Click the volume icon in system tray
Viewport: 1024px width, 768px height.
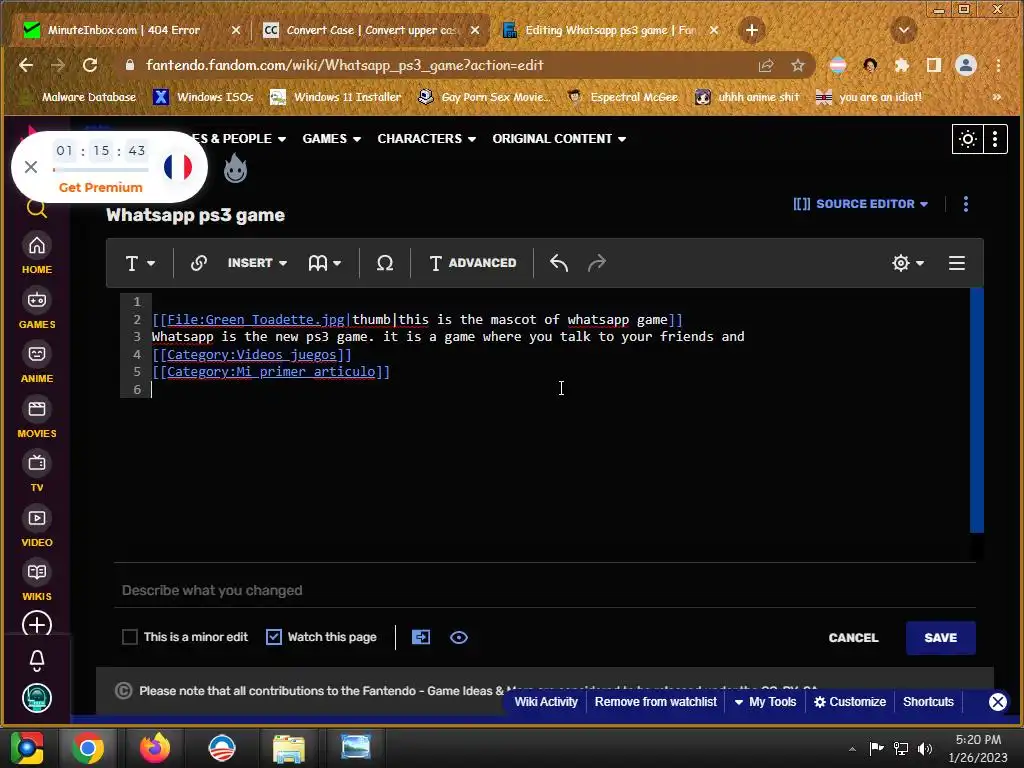[925, 748]
